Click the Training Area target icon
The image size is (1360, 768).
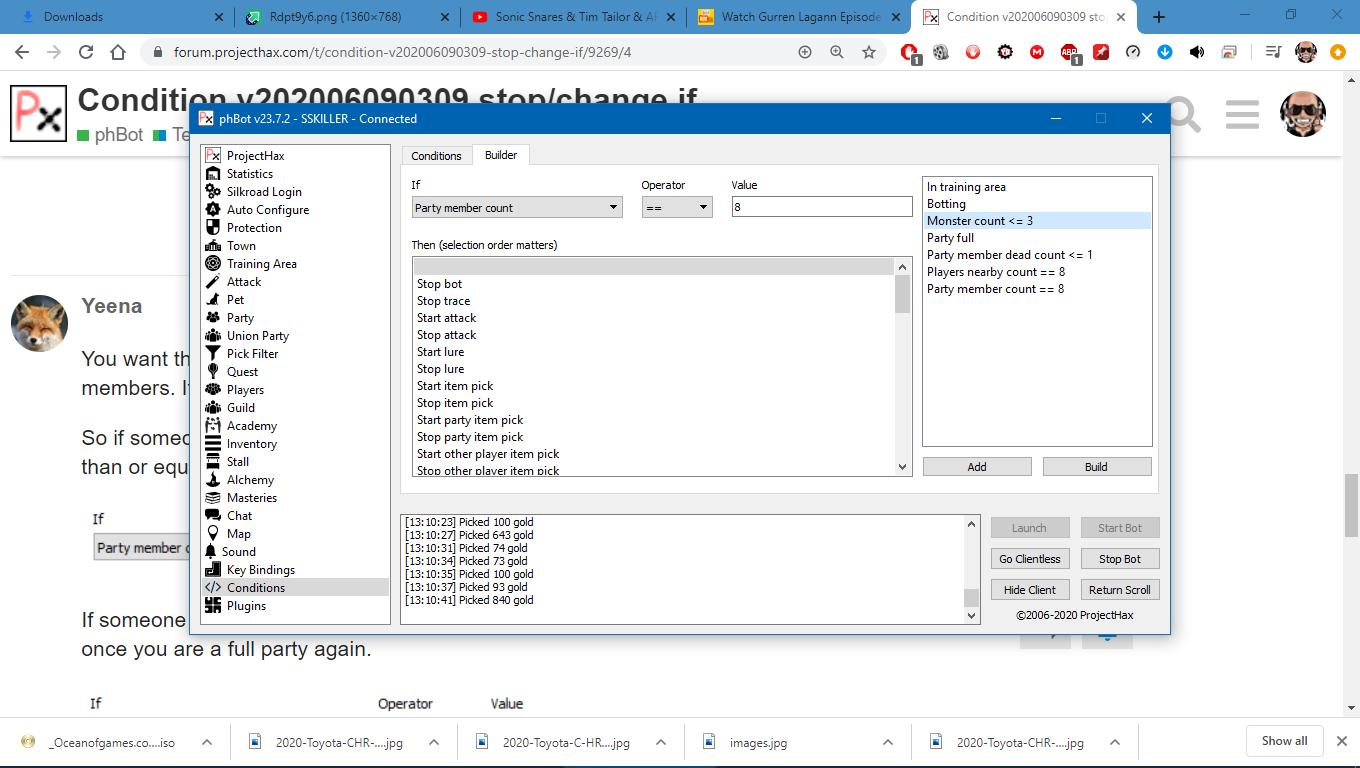tap(213, 264)
